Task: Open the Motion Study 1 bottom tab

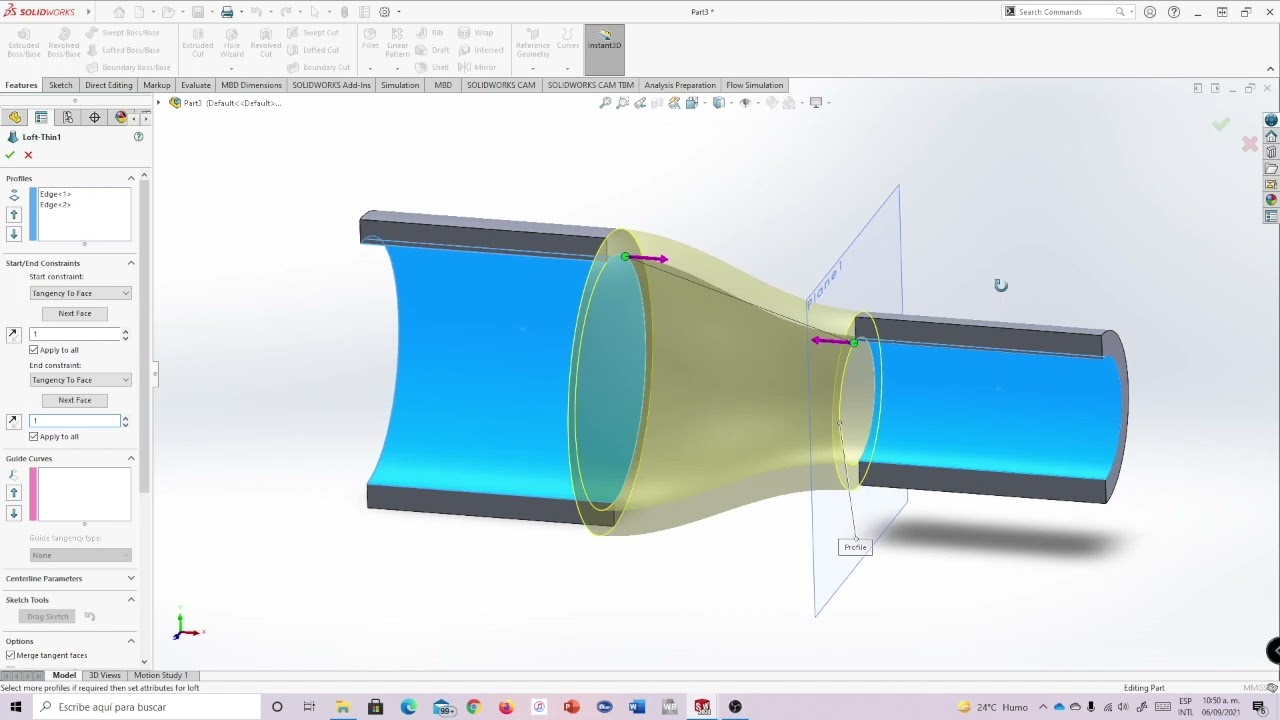Action: [160, 675]
